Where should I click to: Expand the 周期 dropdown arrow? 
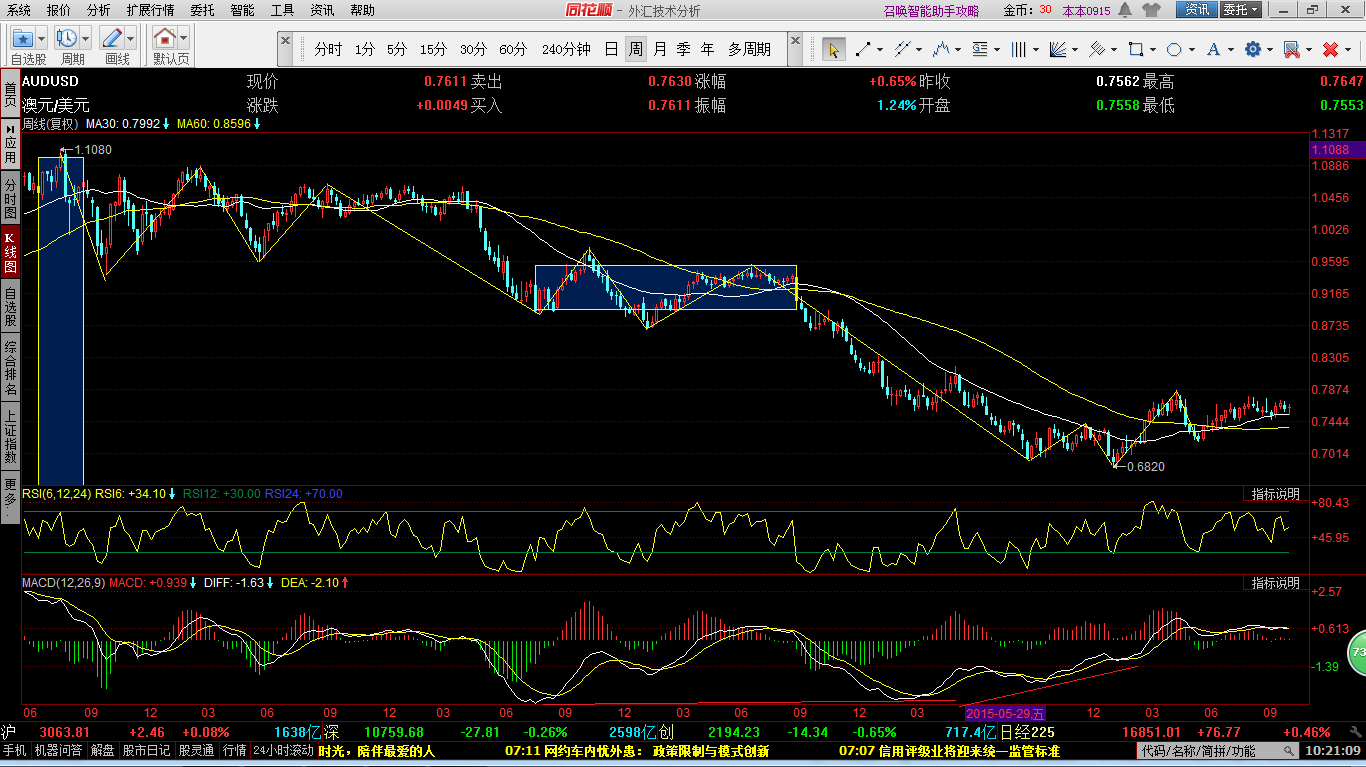pos(86,38)
